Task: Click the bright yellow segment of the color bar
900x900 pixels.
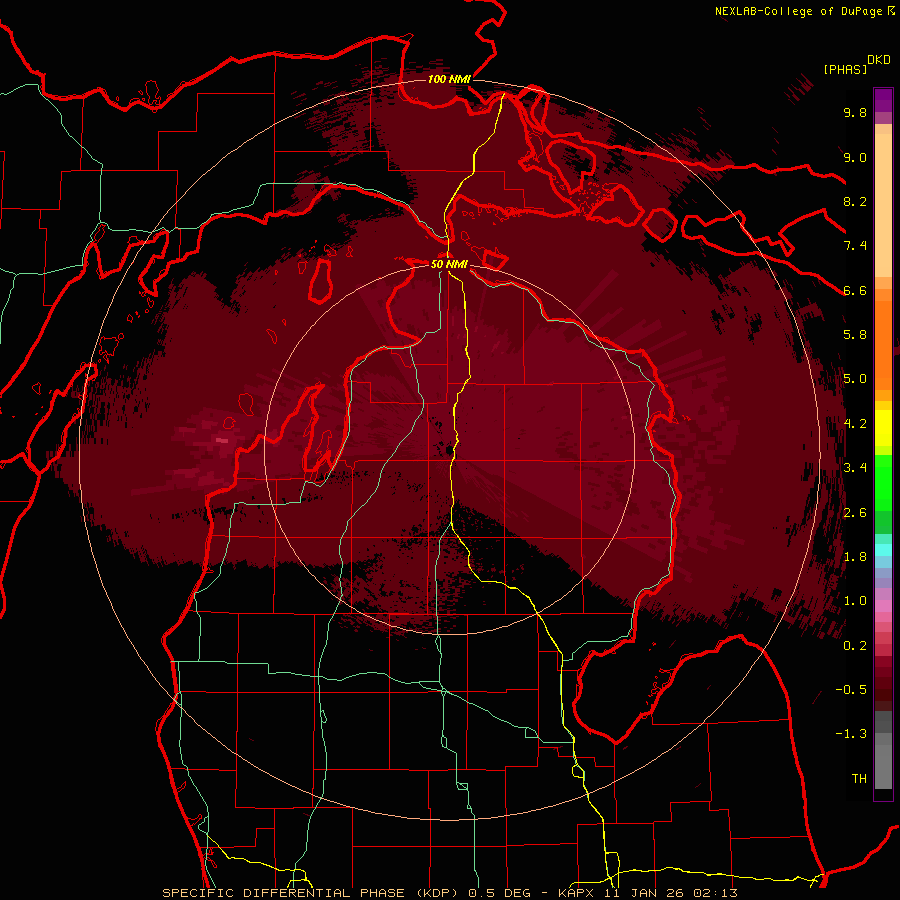Action: (x=883, y=428)
